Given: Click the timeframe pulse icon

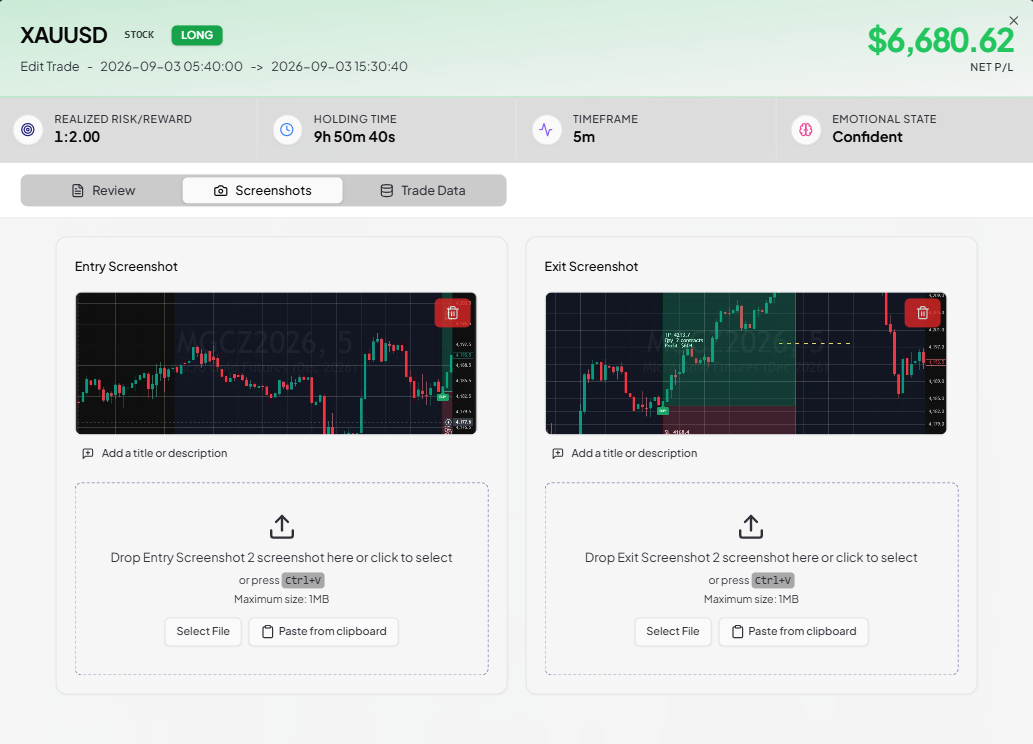Looking at the screenshot, I should pyautogui.click(x=546, y=130).
